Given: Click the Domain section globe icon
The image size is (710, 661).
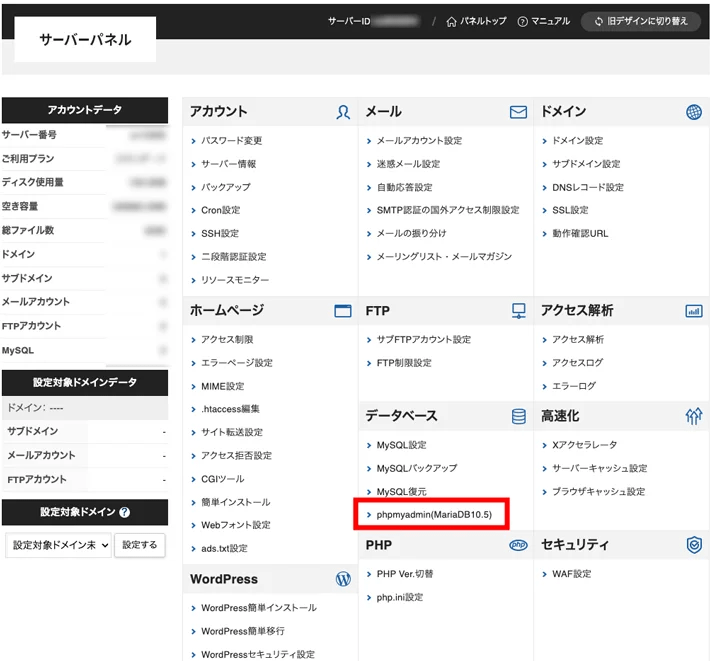Looking at the screenshot, I should (x=693, y=112).
